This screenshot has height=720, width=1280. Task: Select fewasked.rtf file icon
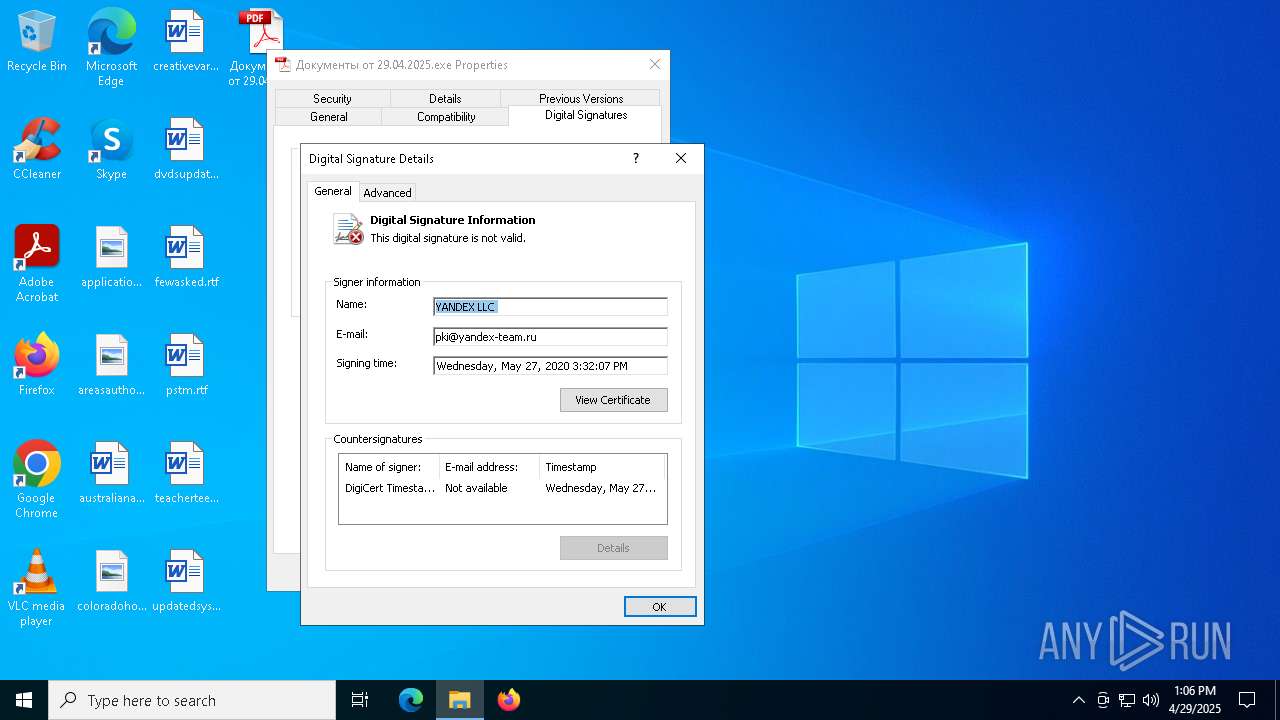coord(185,257)
